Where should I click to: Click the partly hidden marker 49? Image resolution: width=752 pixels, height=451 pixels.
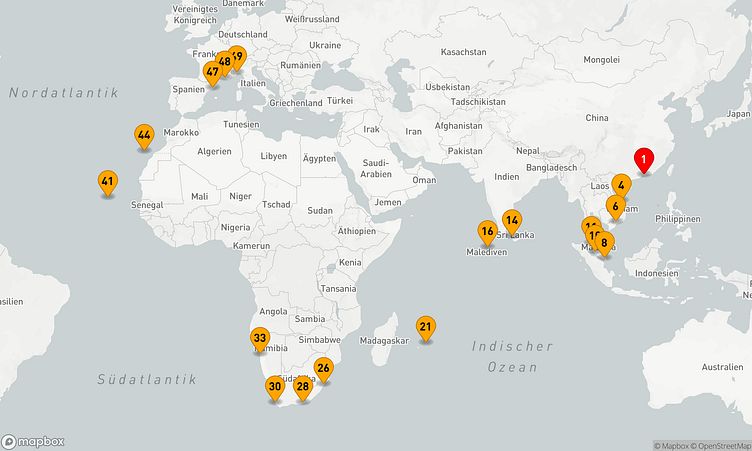[x=238, y=55]
